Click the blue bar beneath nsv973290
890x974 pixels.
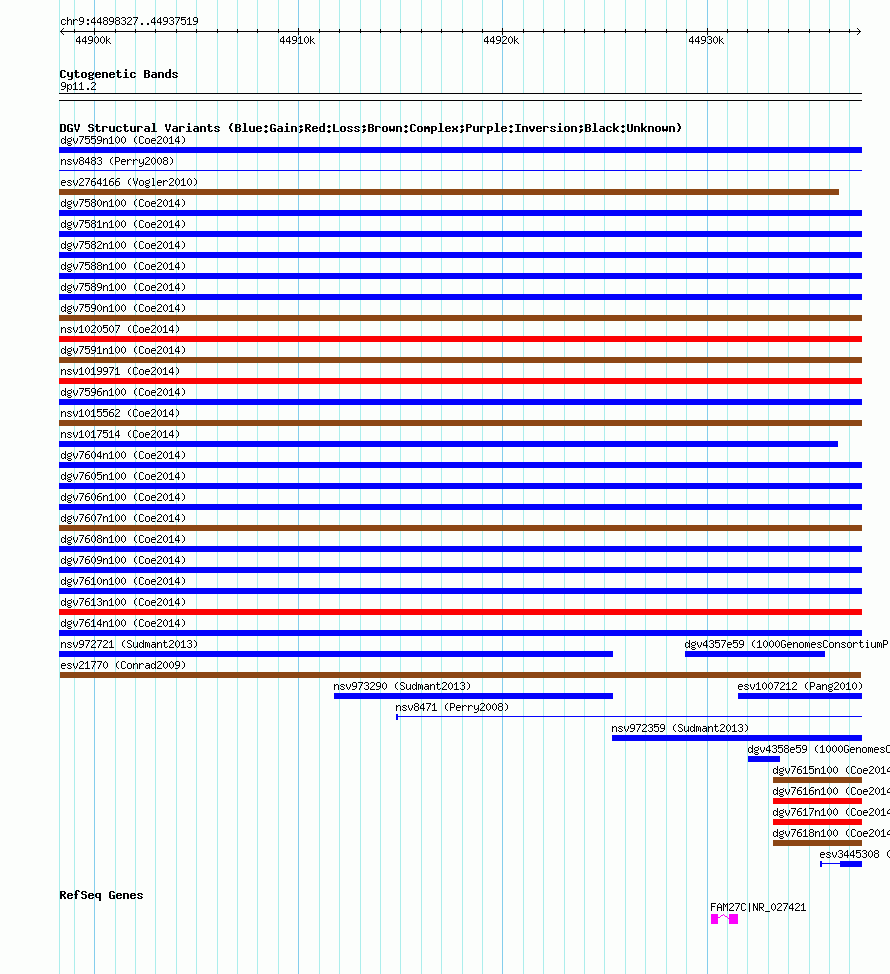473,696
